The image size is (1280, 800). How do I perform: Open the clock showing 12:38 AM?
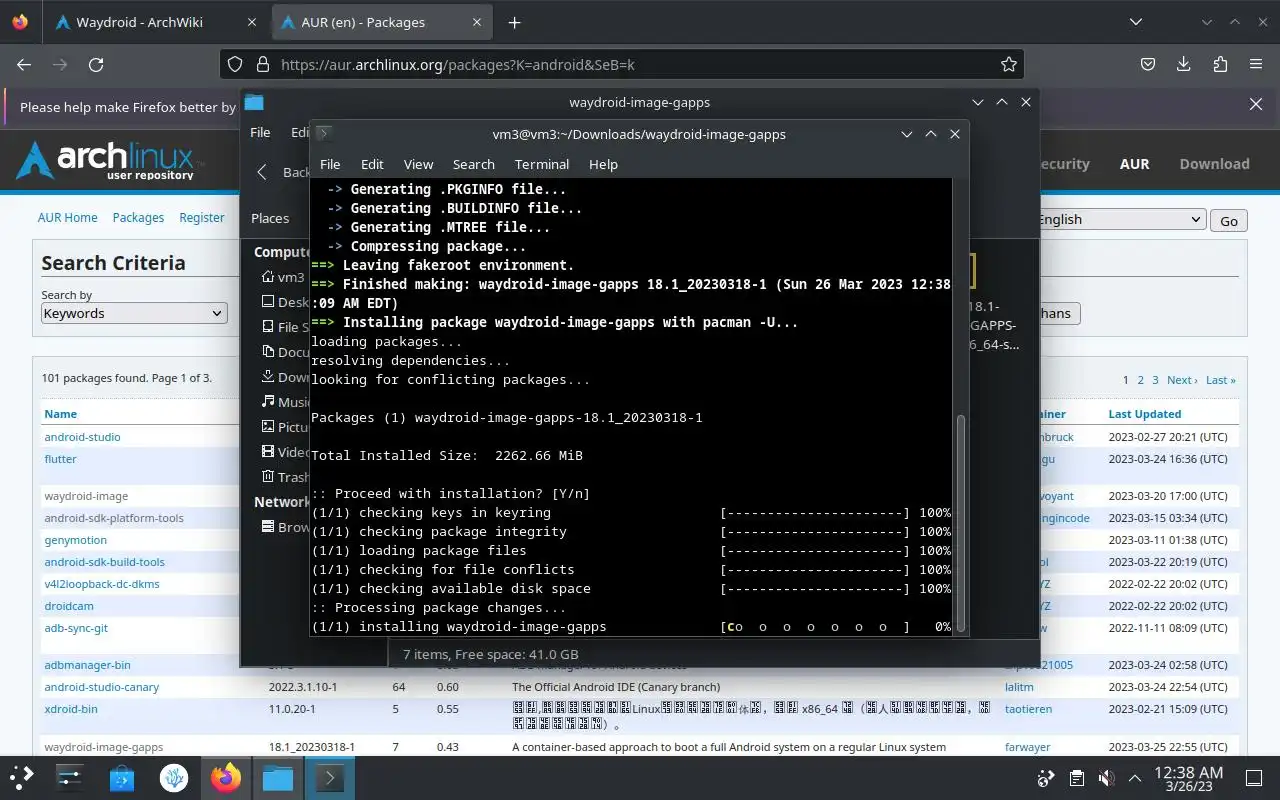(x=1188, y=778)
